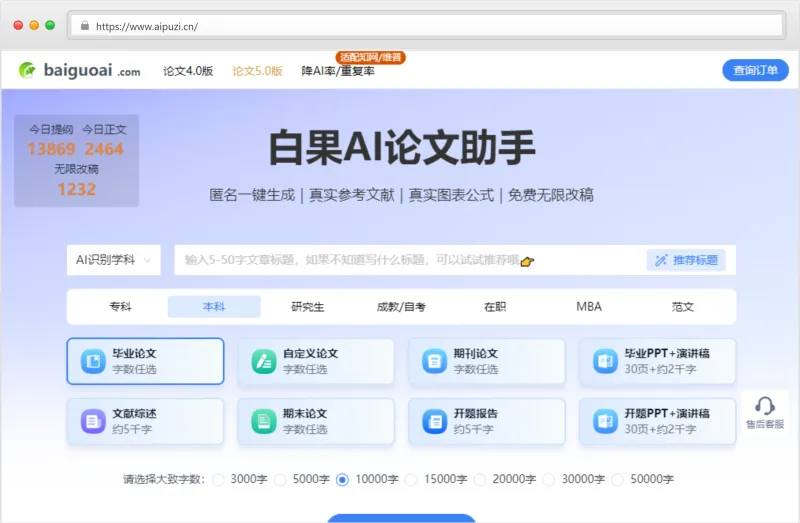Switch to 本科 education level tab
This screenshot has width=800, height=523.
coord(214,307)
